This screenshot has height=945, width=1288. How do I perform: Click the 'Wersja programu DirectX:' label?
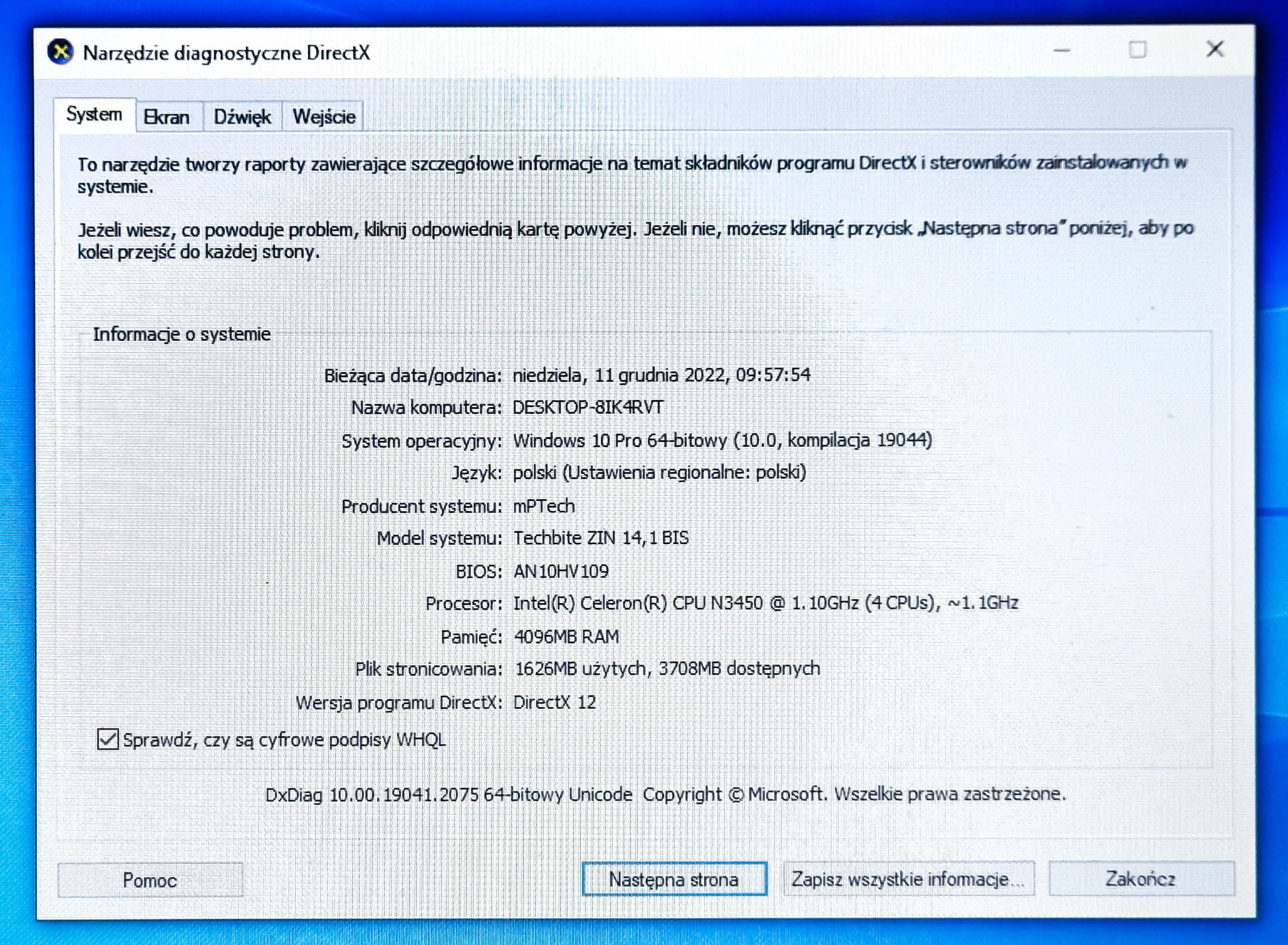399,703
